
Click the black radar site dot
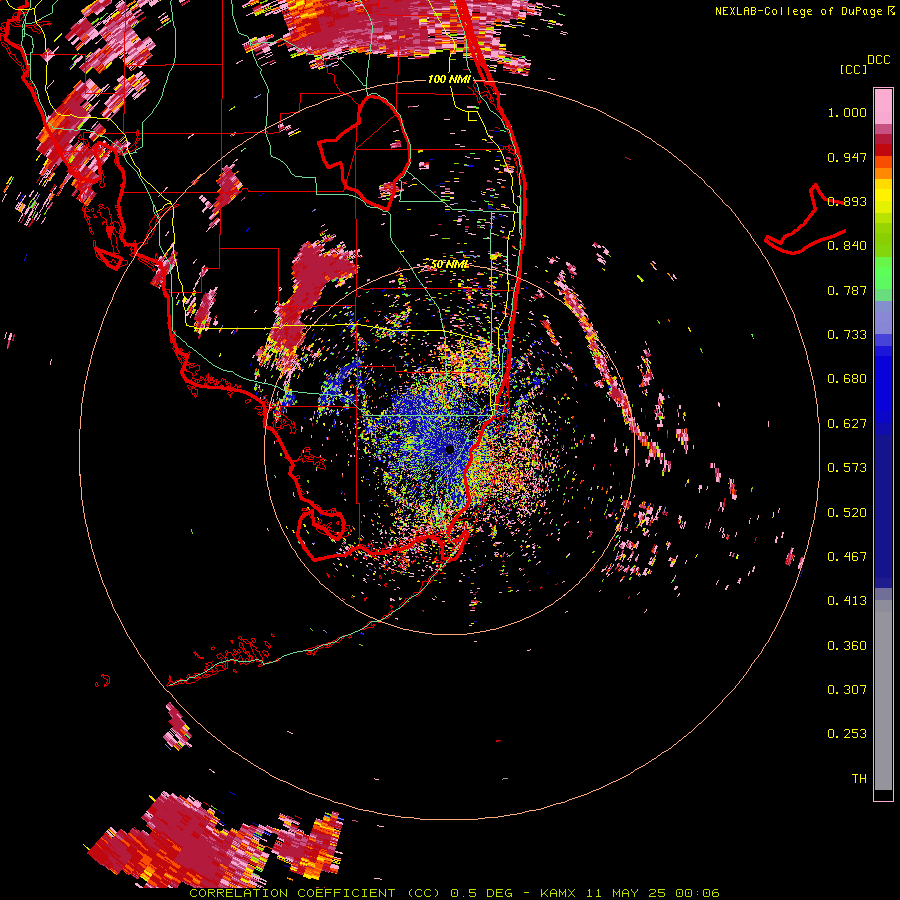[x=449, y=449]
